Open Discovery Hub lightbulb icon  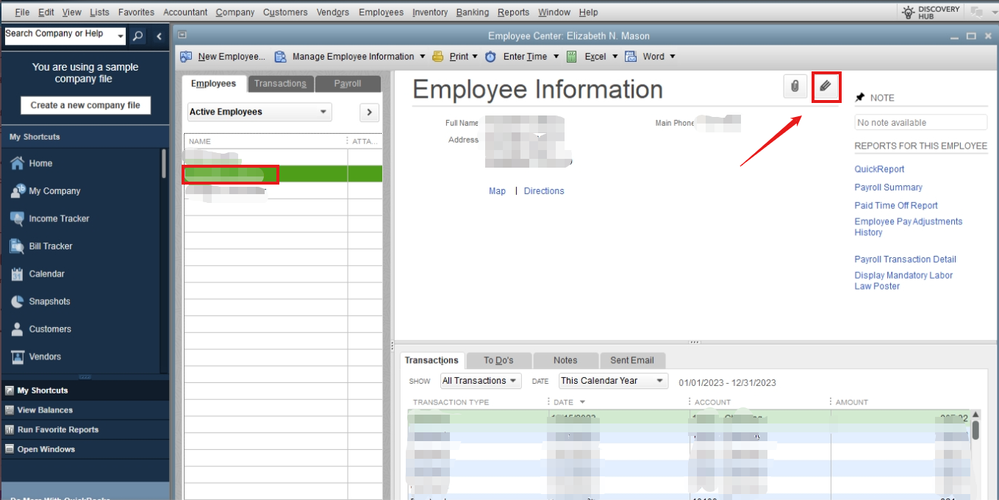[909, 12]
